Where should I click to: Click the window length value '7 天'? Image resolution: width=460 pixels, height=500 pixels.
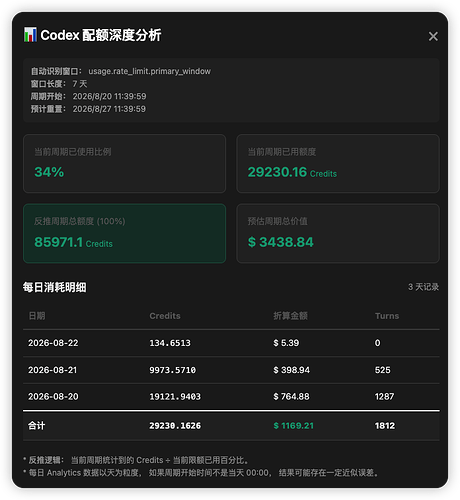pyautogui.click(x=80, y=84)
